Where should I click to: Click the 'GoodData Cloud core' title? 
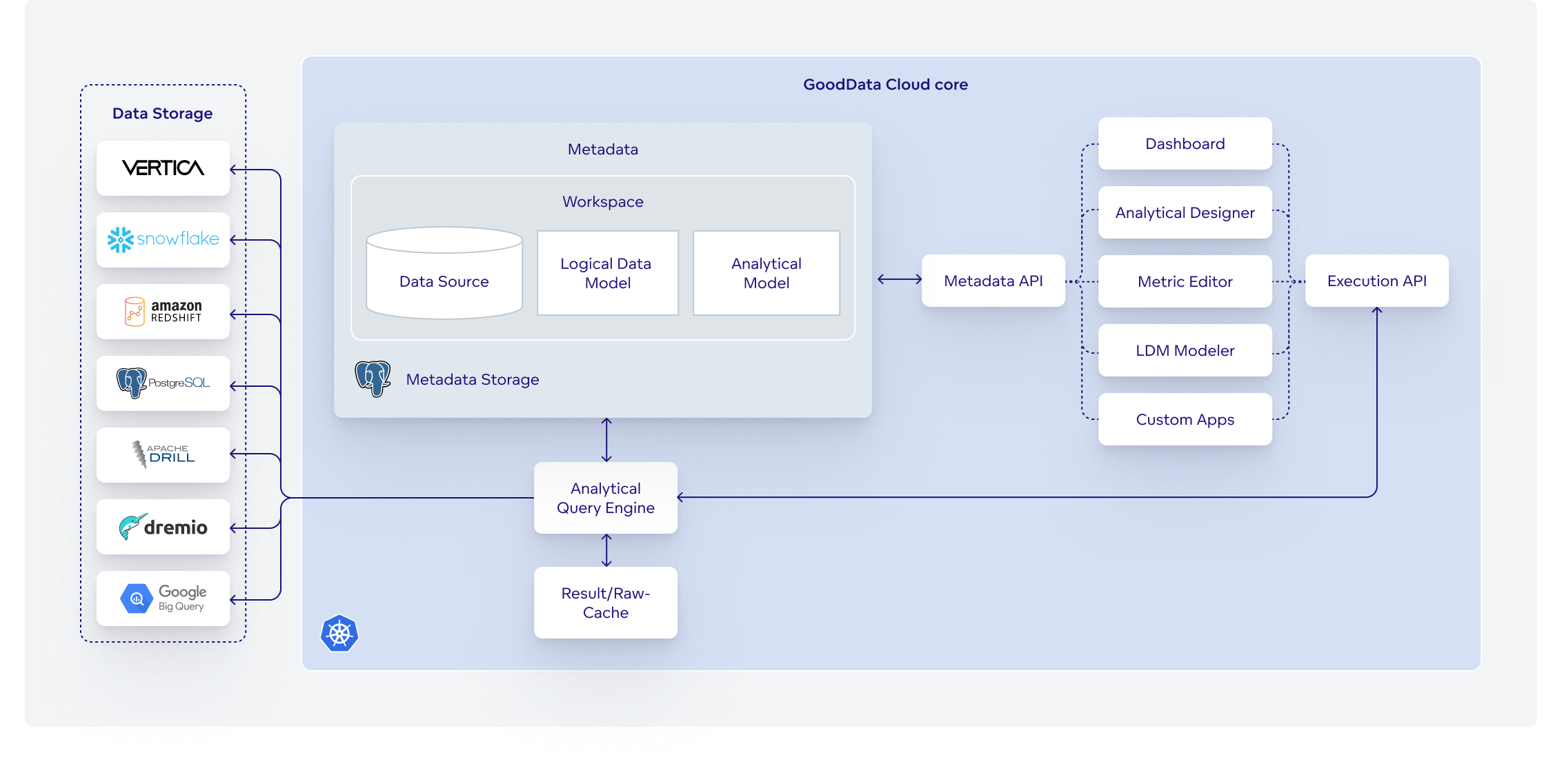[x=885, y=84]
